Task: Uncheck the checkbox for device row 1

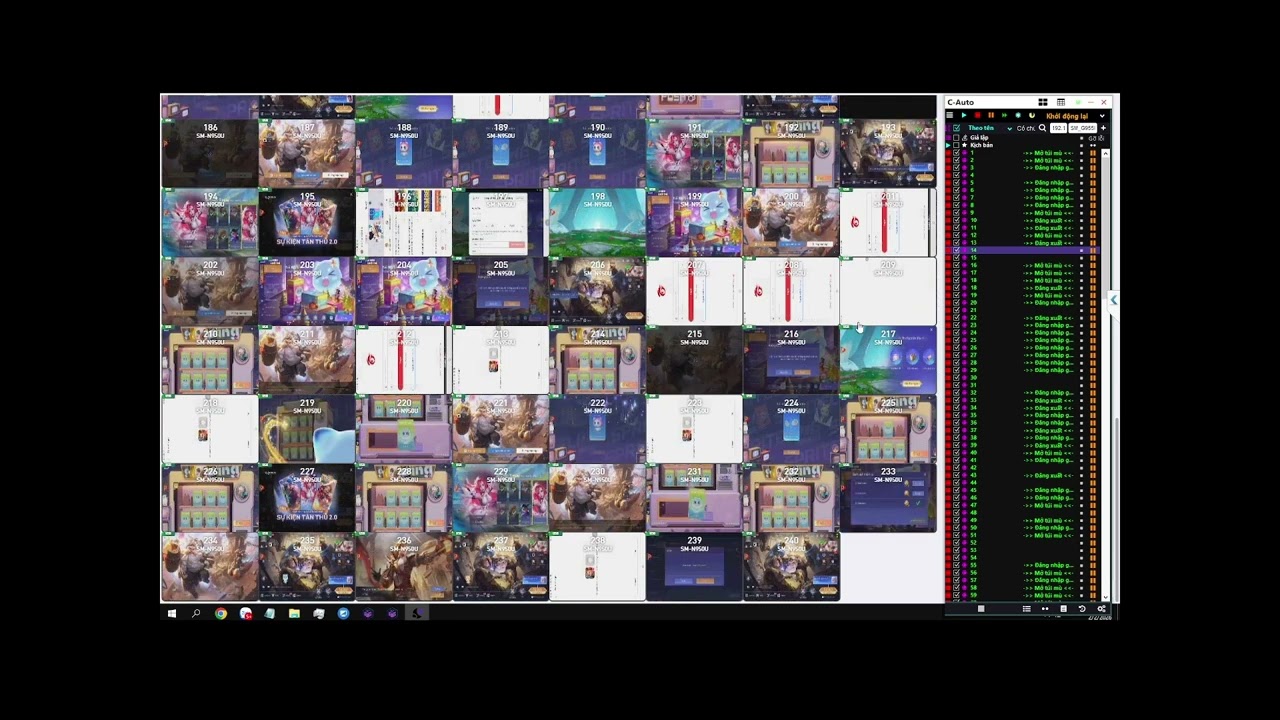Action: click(956, 153)
